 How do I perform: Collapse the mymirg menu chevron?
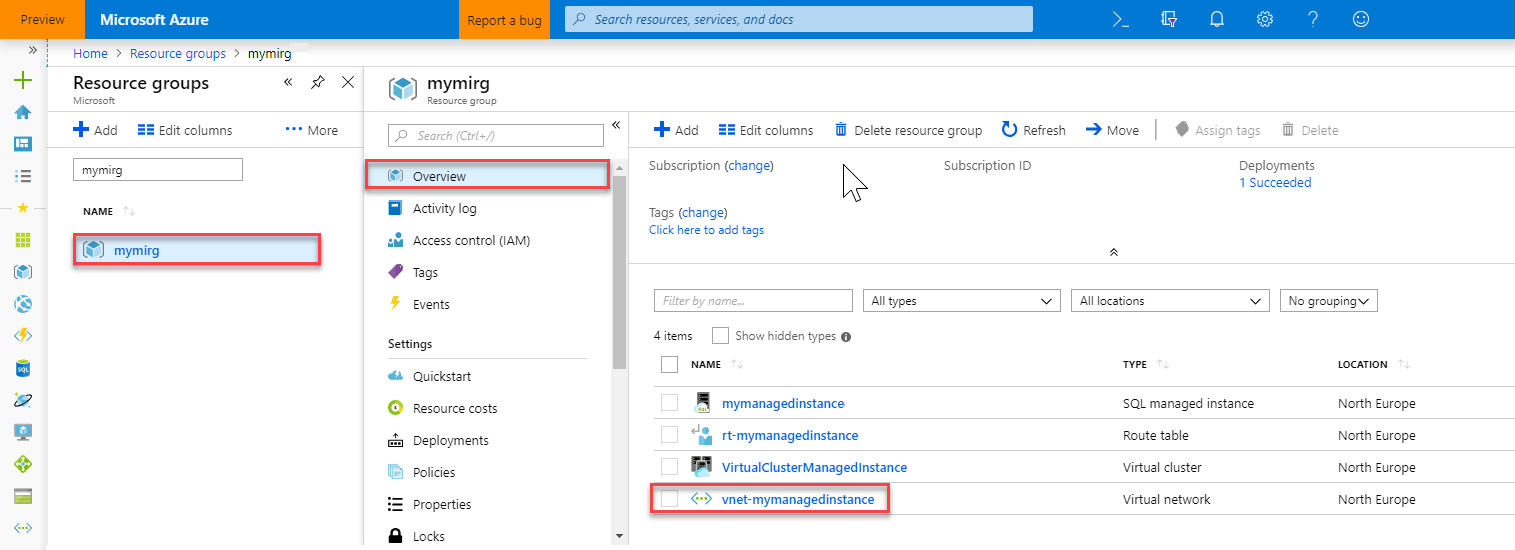click(x=616, y=125)
